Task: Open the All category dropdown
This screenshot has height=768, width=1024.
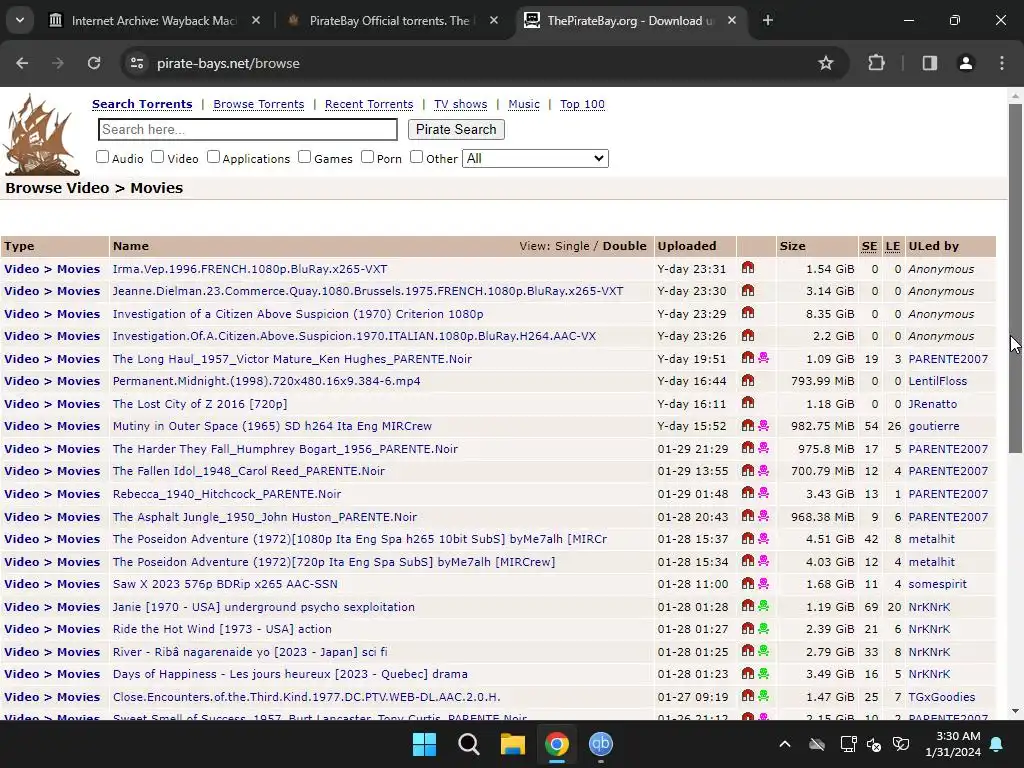Action: [x=536, y=158]
